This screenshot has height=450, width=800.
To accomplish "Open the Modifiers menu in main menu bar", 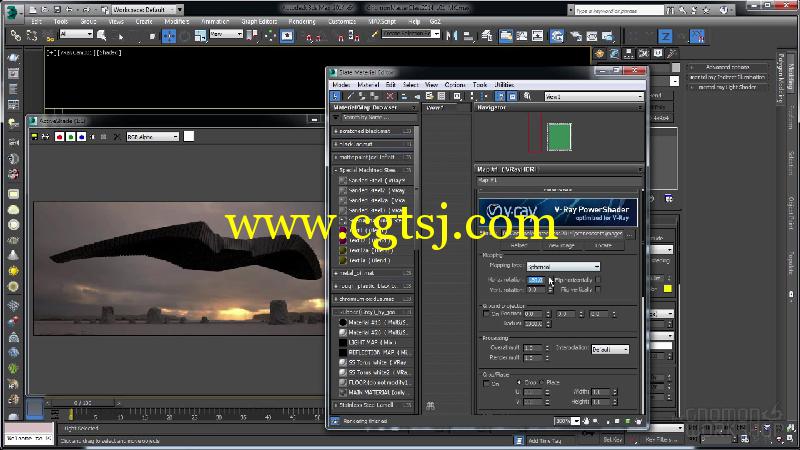I will [x=177, y=21].
